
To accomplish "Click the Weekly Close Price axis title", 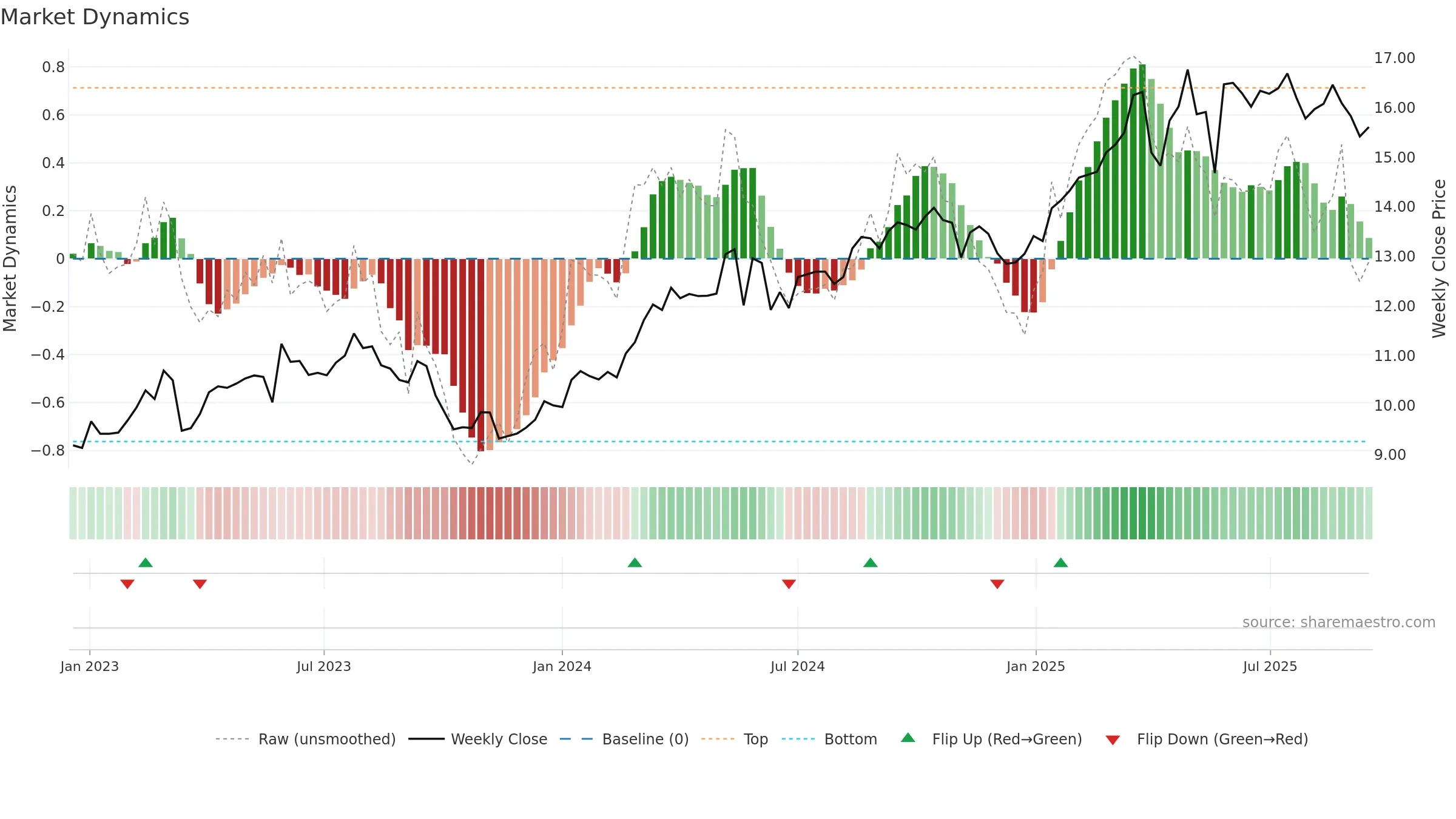I will click(1439, 258).
